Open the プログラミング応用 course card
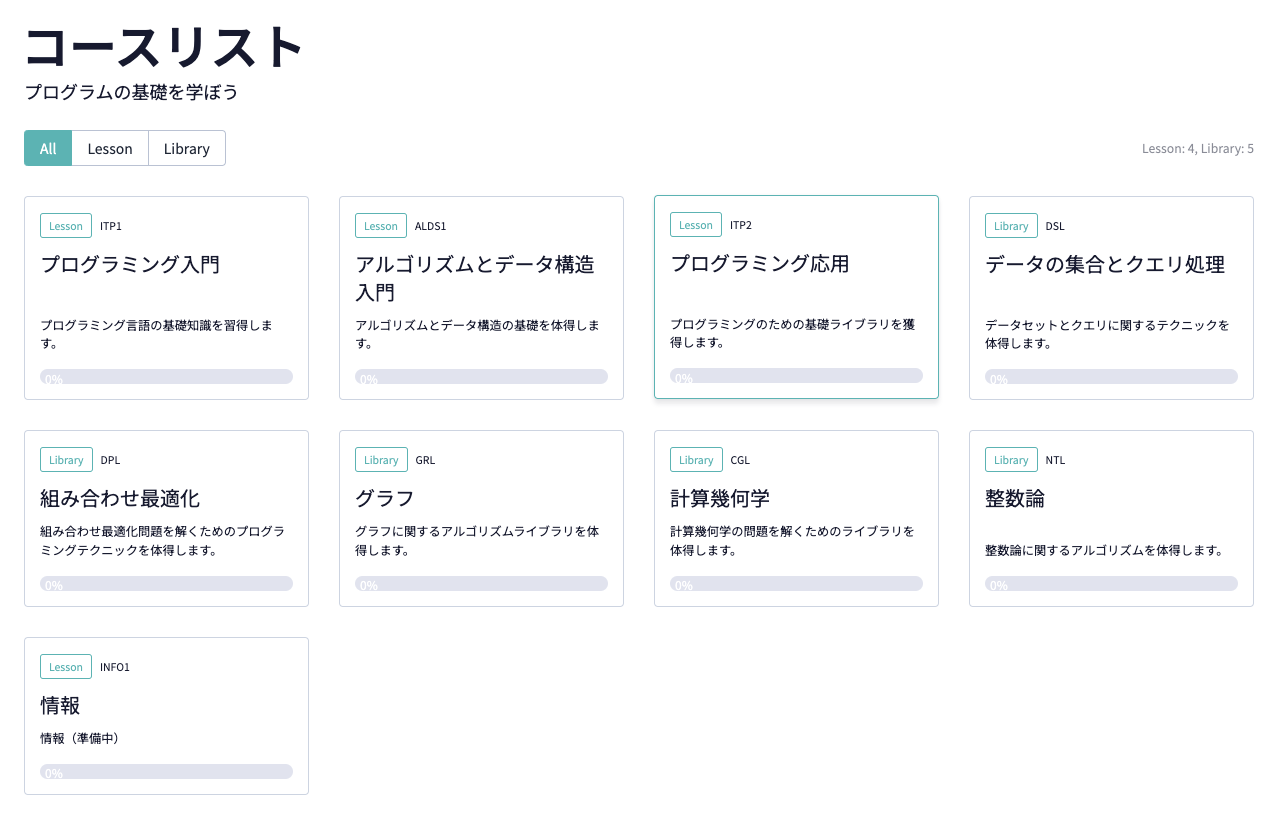This screenshot has width=1271, height=818. tap(759, 264)
